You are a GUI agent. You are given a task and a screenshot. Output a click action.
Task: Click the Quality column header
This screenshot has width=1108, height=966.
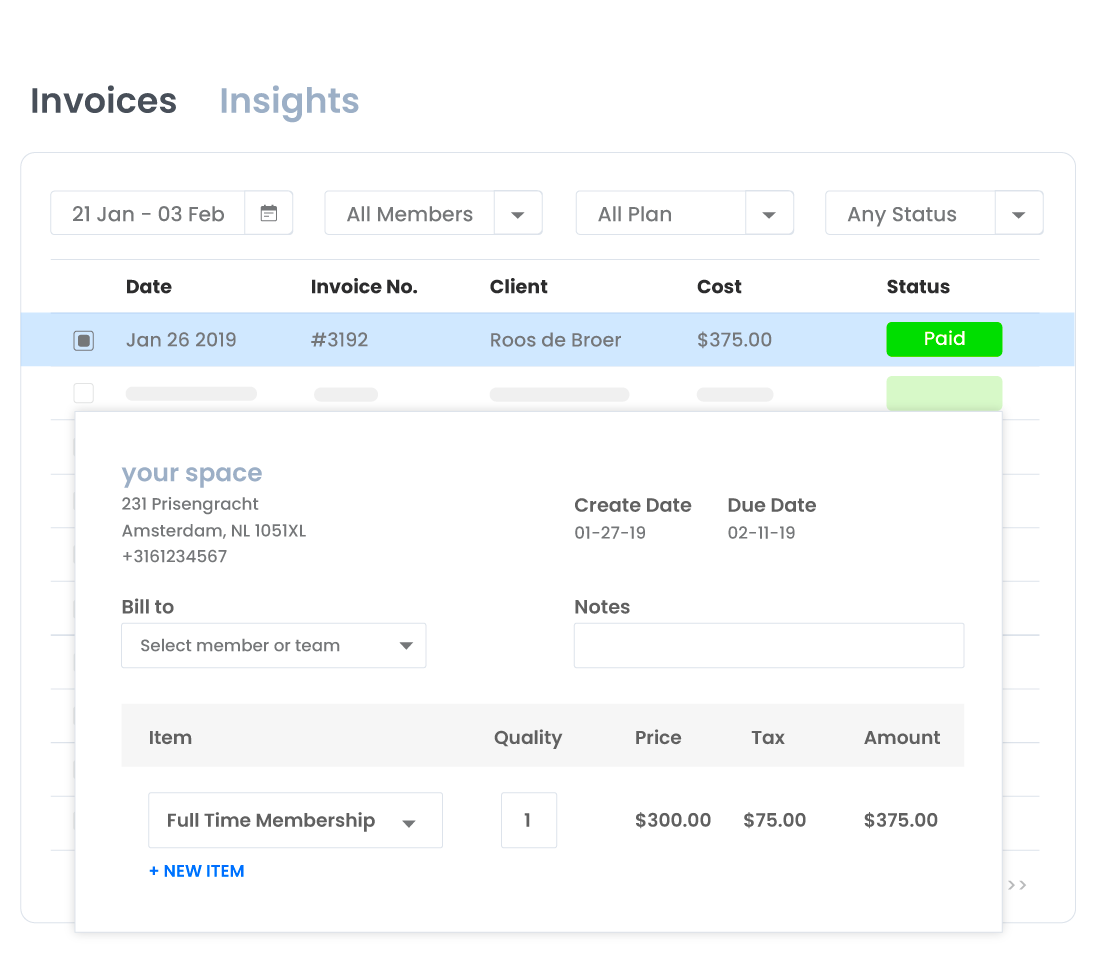coord(528,738)
